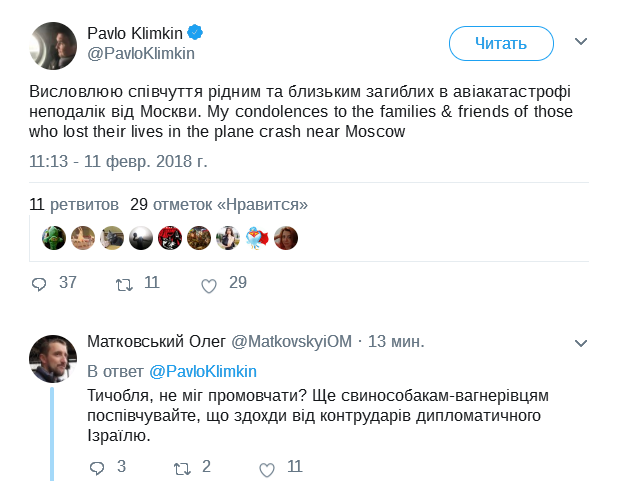Open Матковський Олег display name link
The width and height of the screenshot is (618, 481).
click(x=157, y=341)
